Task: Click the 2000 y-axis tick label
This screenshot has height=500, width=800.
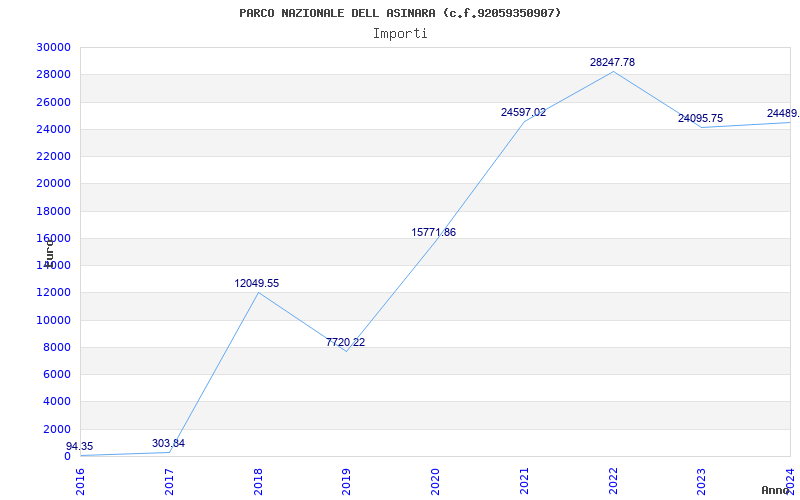Action: [x=56, y=429]
